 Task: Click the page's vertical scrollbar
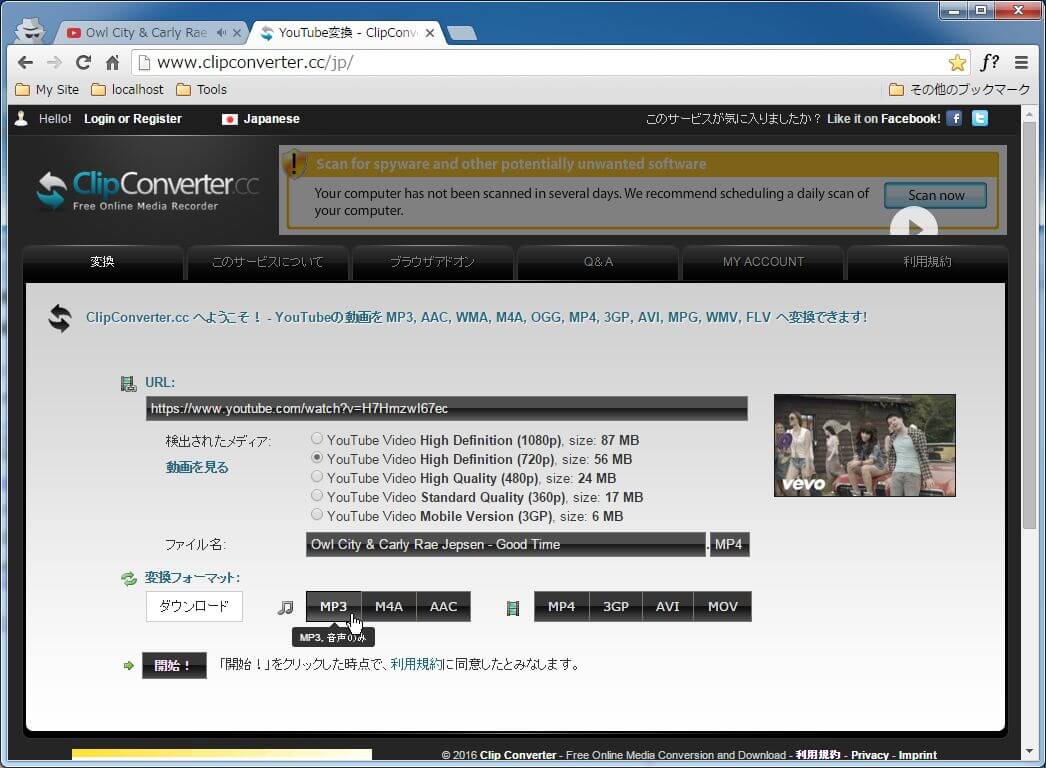[x=1030, y=330]
